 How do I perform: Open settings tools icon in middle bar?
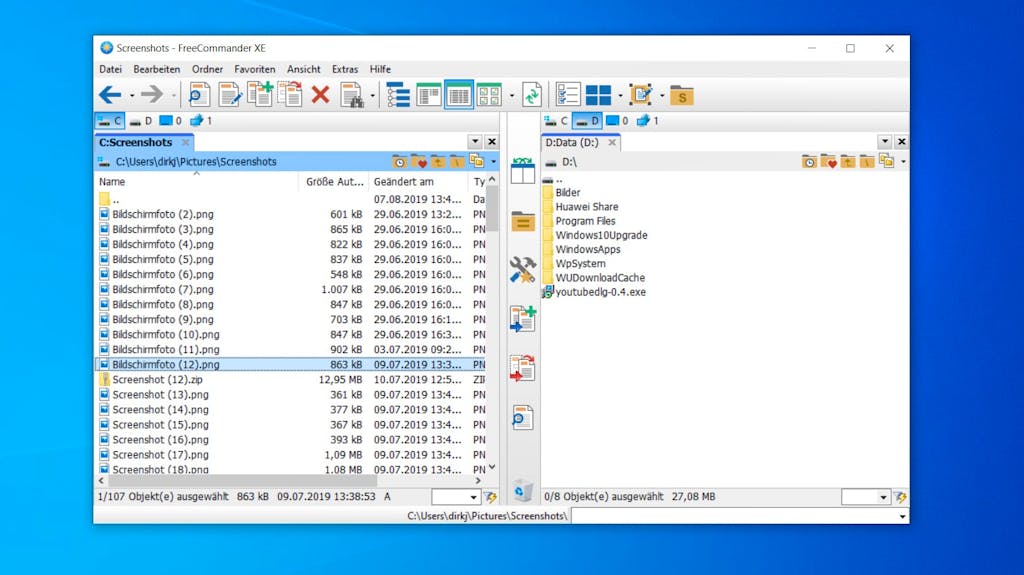(x=522, y=270)
